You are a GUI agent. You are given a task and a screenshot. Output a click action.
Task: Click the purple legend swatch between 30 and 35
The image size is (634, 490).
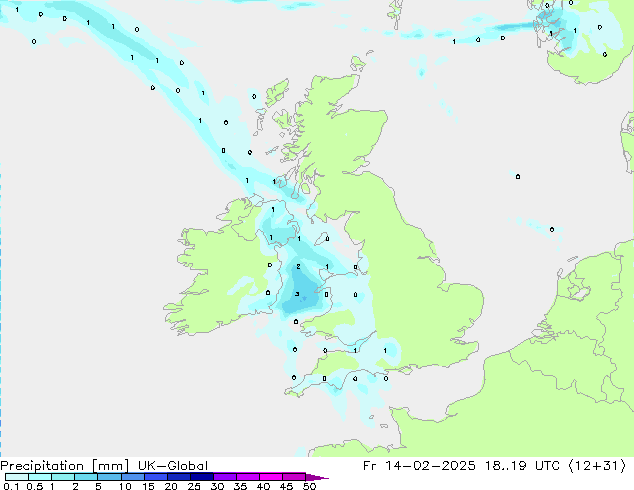224,477
